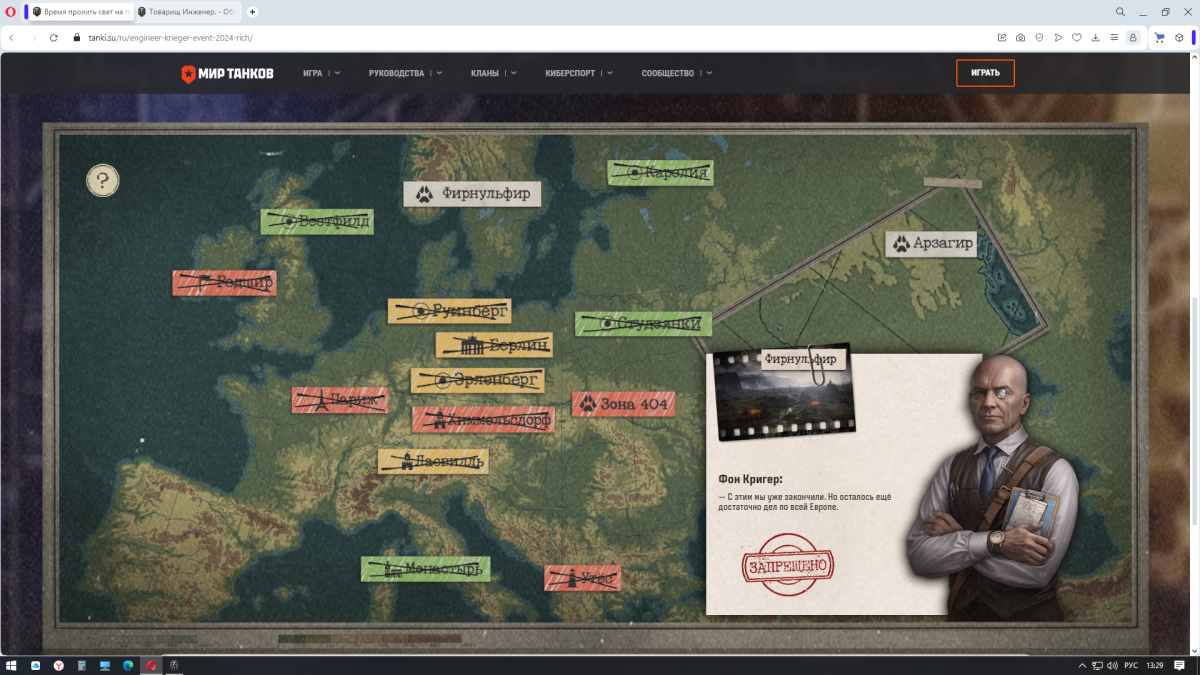Click the ИГРАТЬ button
The width and height of the screenshot is (1200, 675).
tap(985, 73)
